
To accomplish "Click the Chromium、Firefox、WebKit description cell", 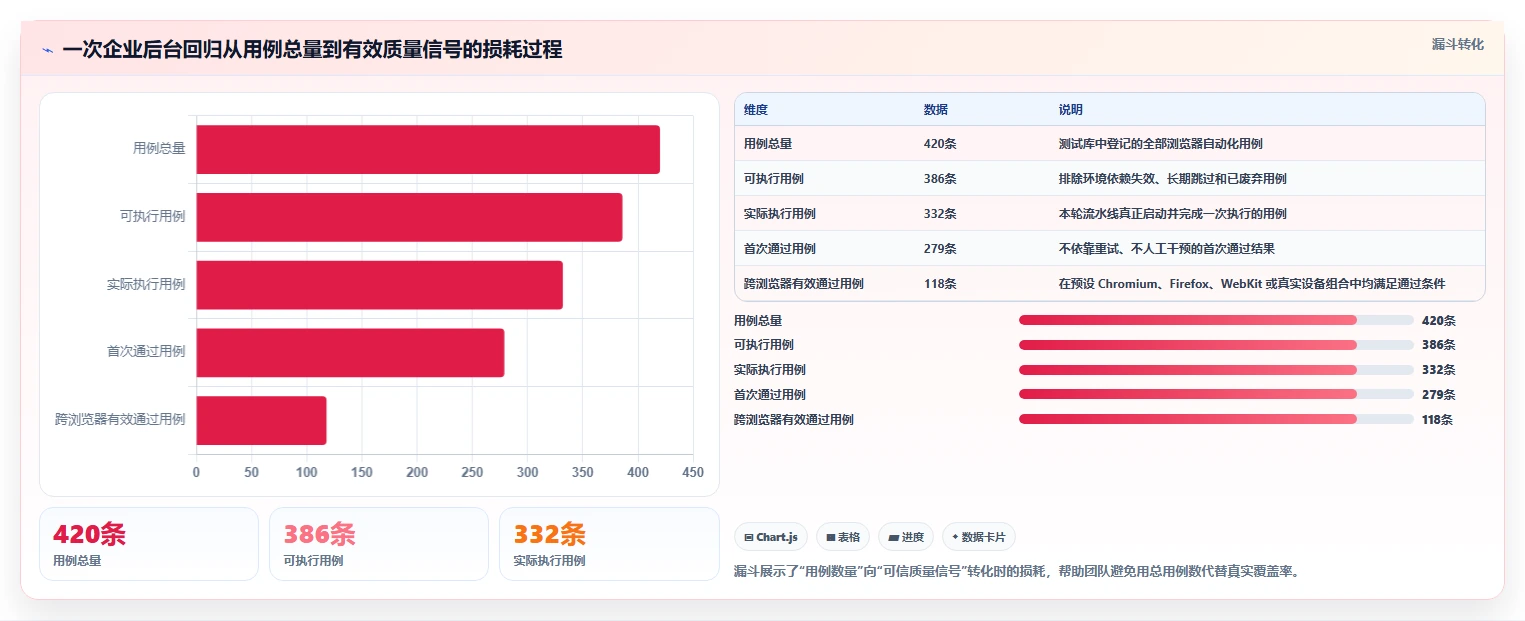I will [1267, 284].
